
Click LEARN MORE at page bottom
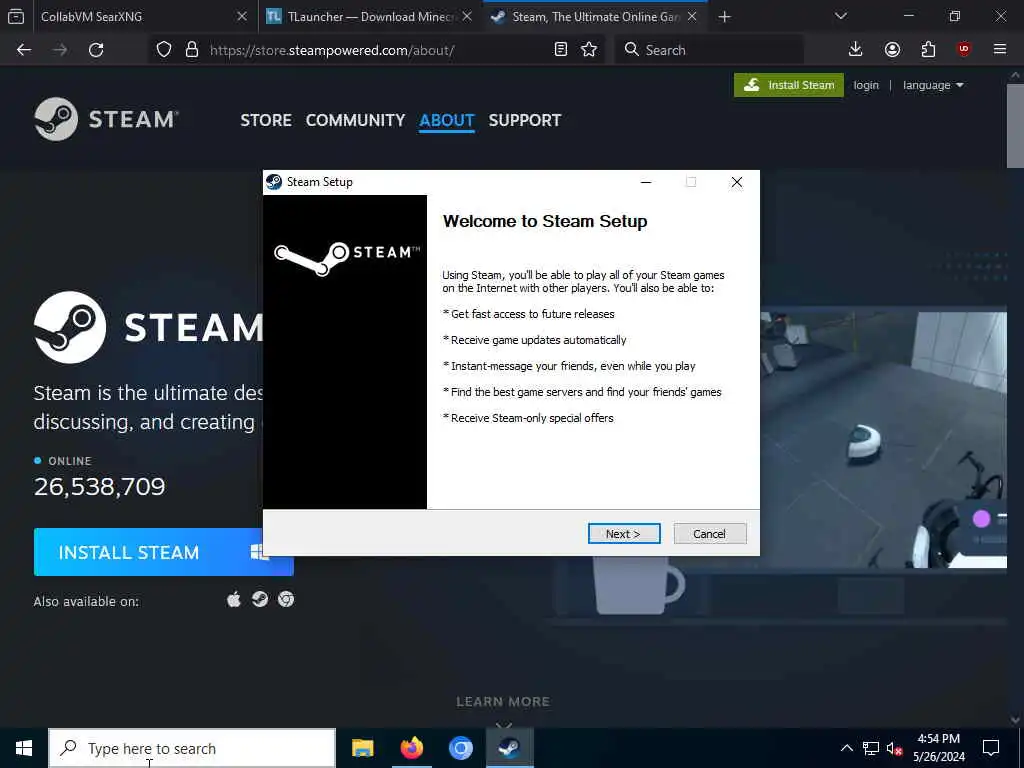point(503,702)
